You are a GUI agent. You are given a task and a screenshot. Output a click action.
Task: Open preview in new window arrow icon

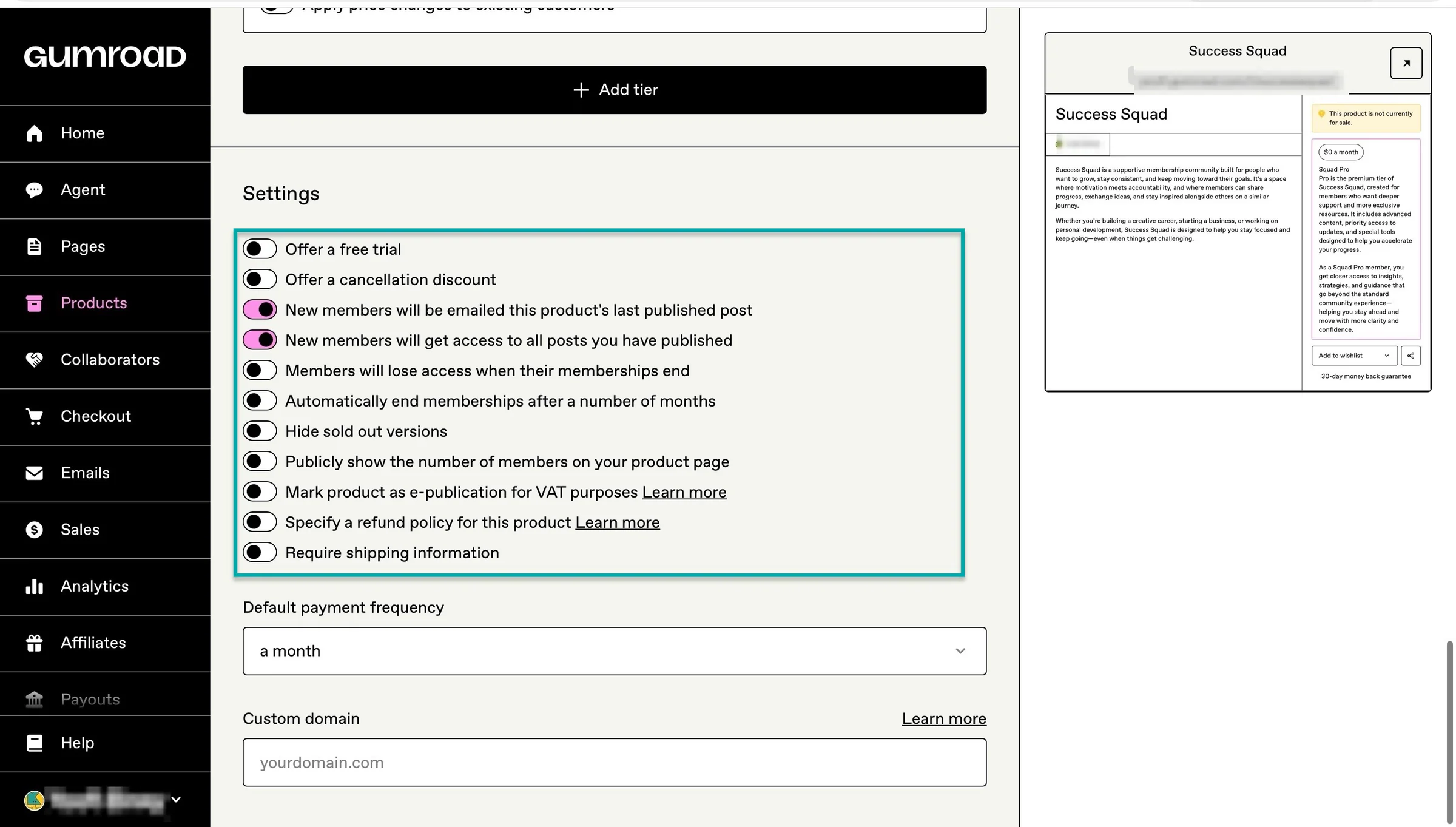[1406, 63]
